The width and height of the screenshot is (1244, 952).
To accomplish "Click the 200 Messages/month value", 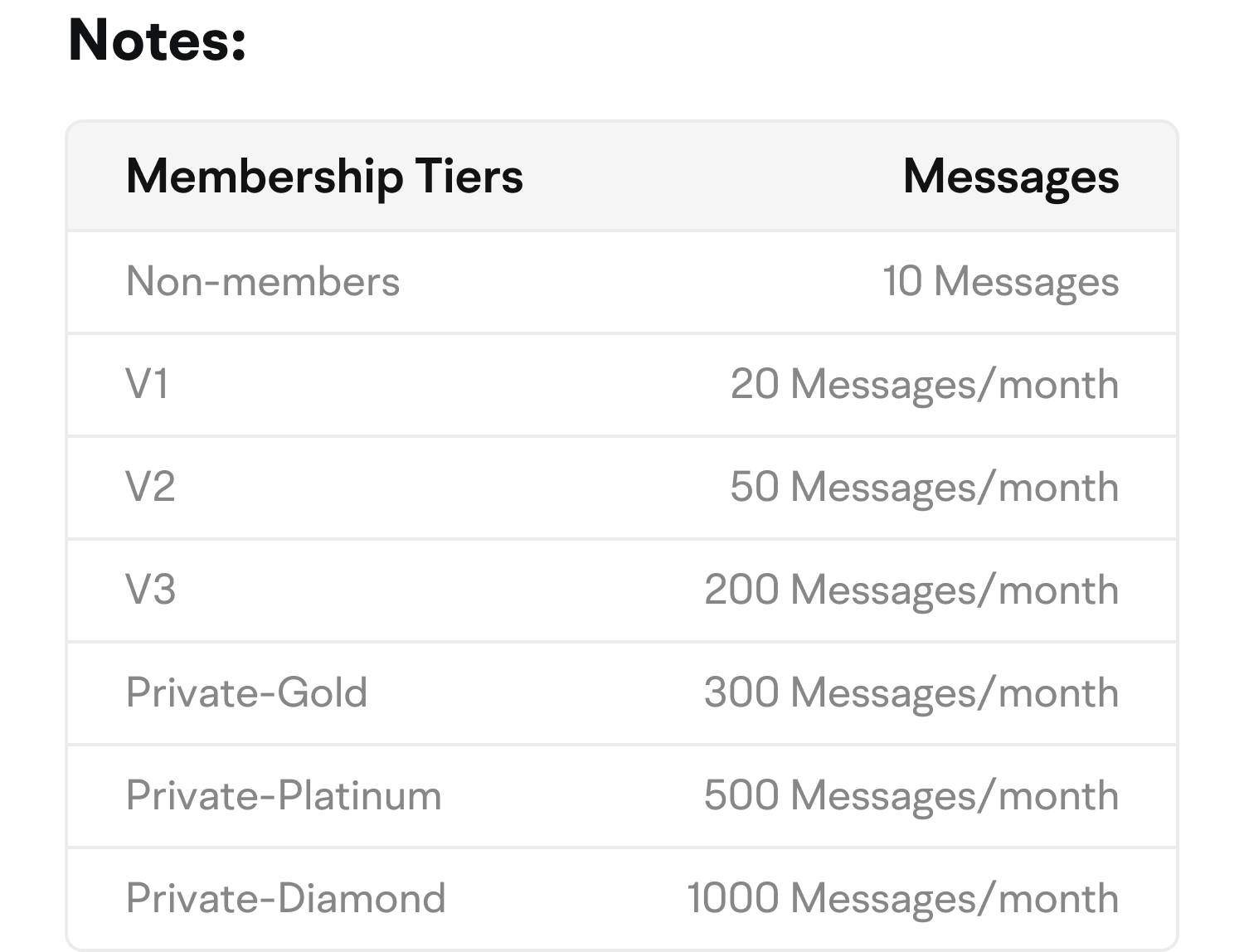I will coord(911,590).
